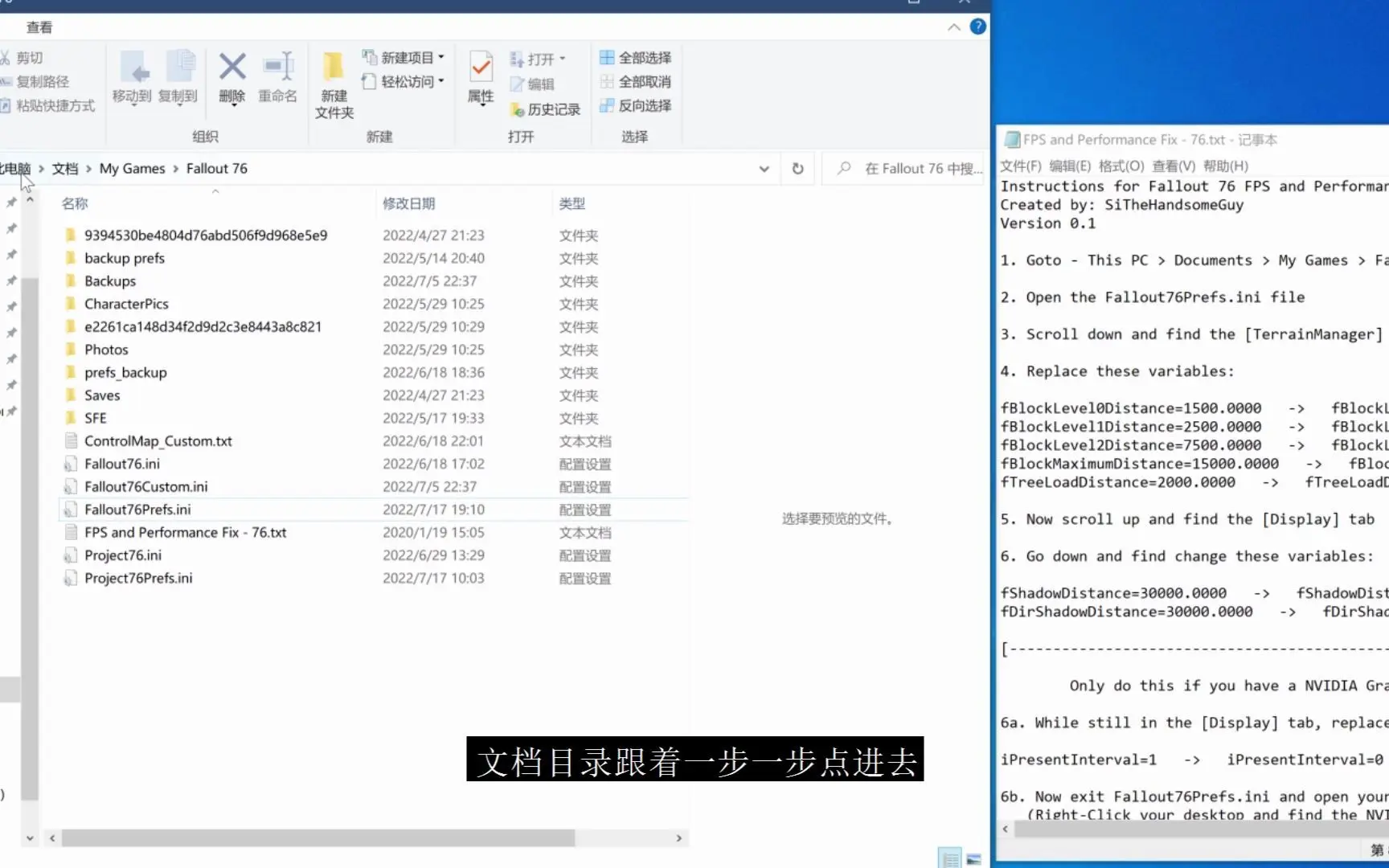The width and height of the screenshot is (1389, 868).
Task: Click right arrow of file list scrollbar
Action: coord(679,837)
